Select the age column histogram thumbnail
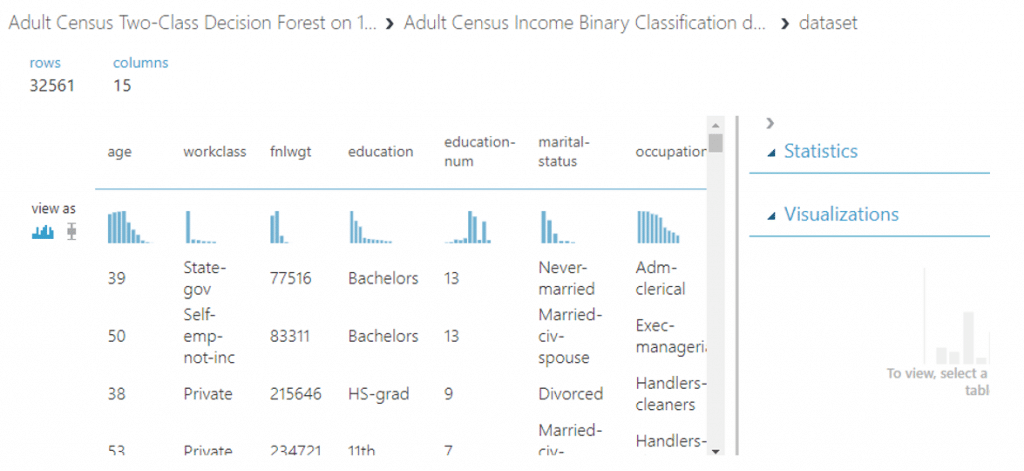Screen dimensions: 1024x471 tap(130, 227)
